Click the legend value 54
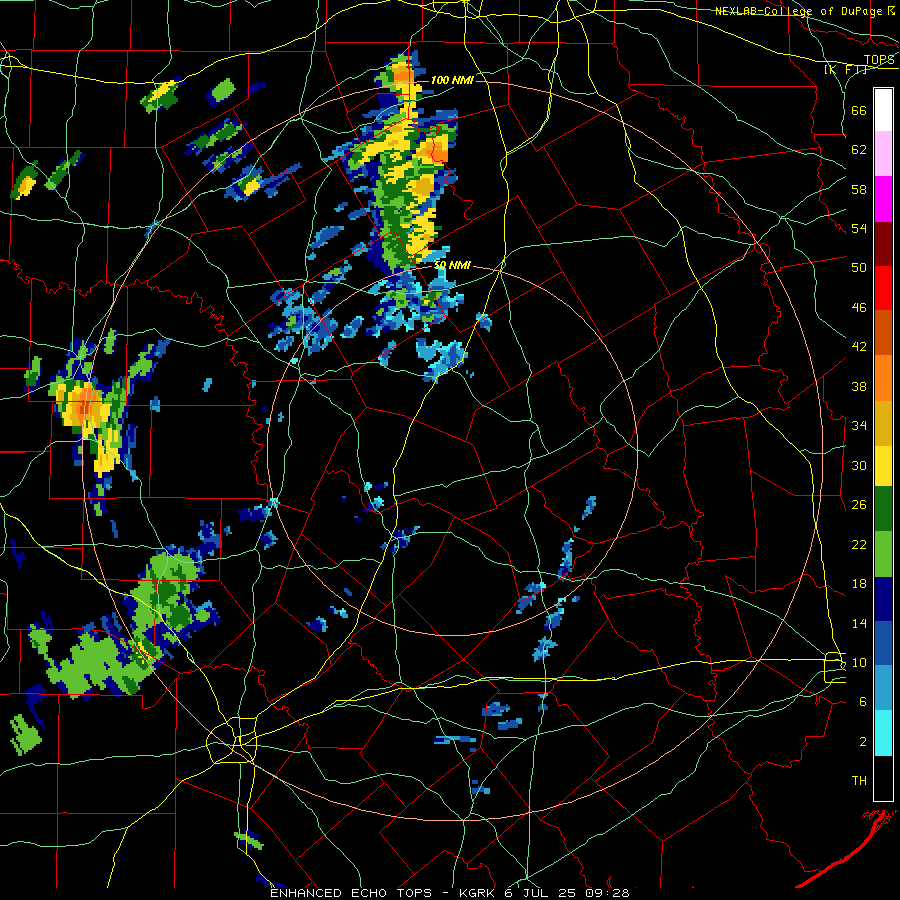The height and width of the screenshot is (900, 900). tap(859, 228)
